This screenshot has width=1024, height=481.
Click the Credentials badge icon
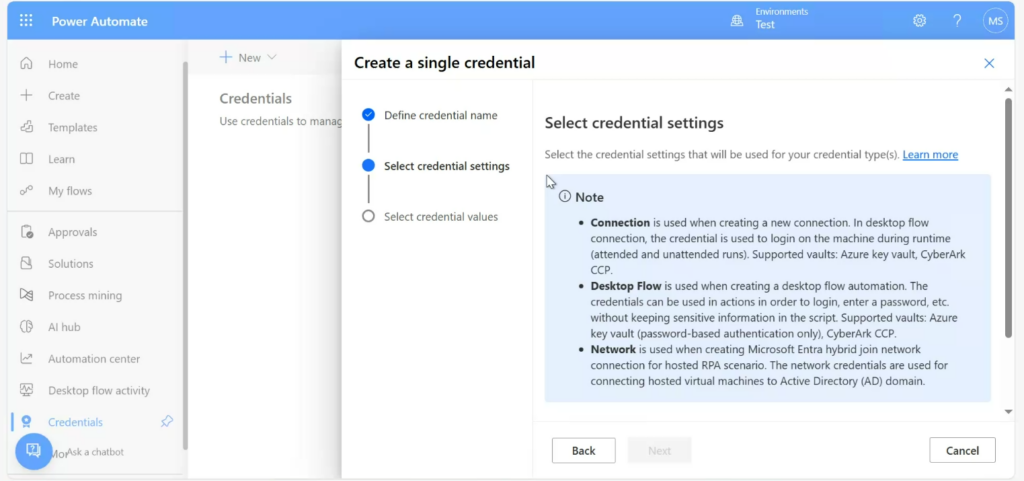[x=26, y=422]
